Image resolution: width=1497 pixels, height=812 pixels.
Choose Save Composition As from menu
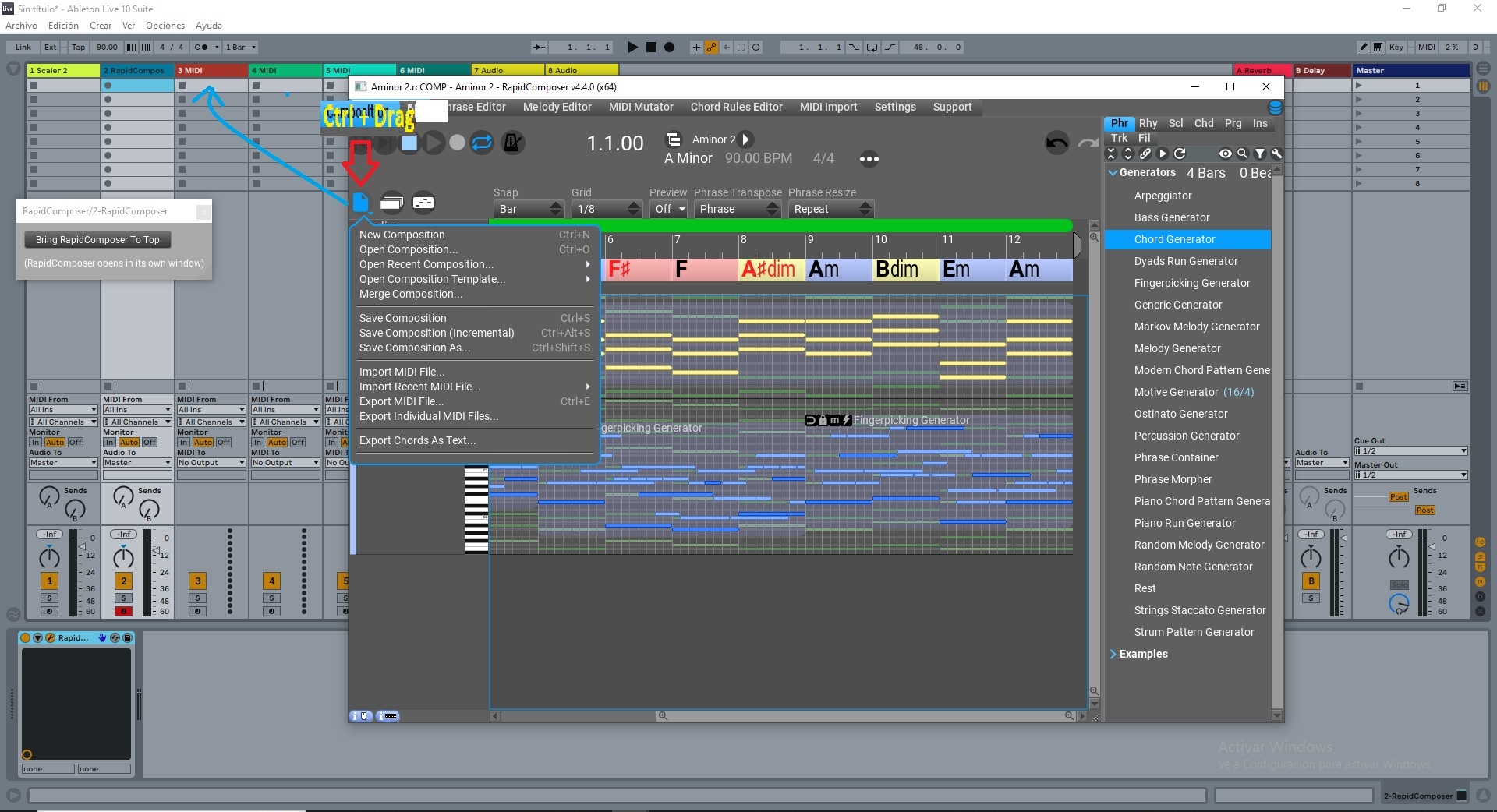pos(474,348)
